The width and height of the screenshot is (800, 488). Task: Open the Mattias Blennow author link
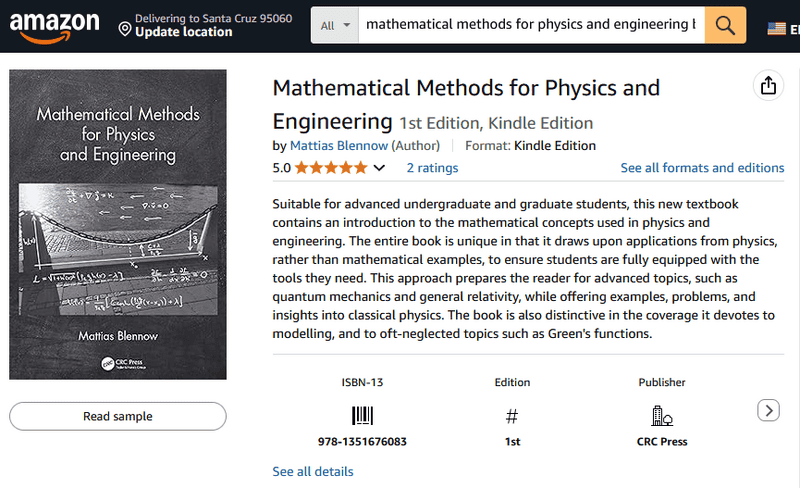(338, 146)
